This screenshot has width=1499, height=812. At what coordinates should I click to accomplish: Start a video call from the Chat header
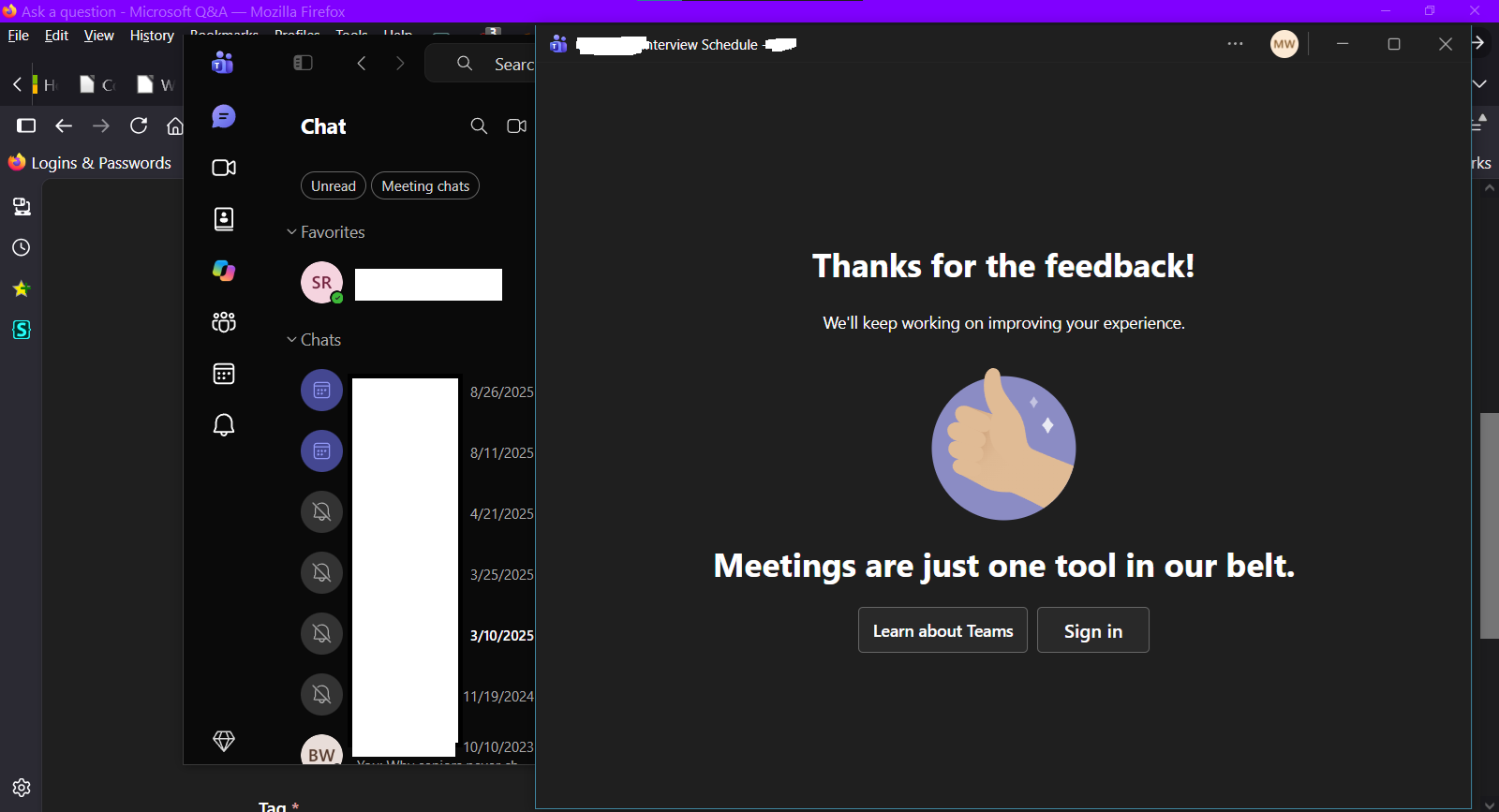516,126
